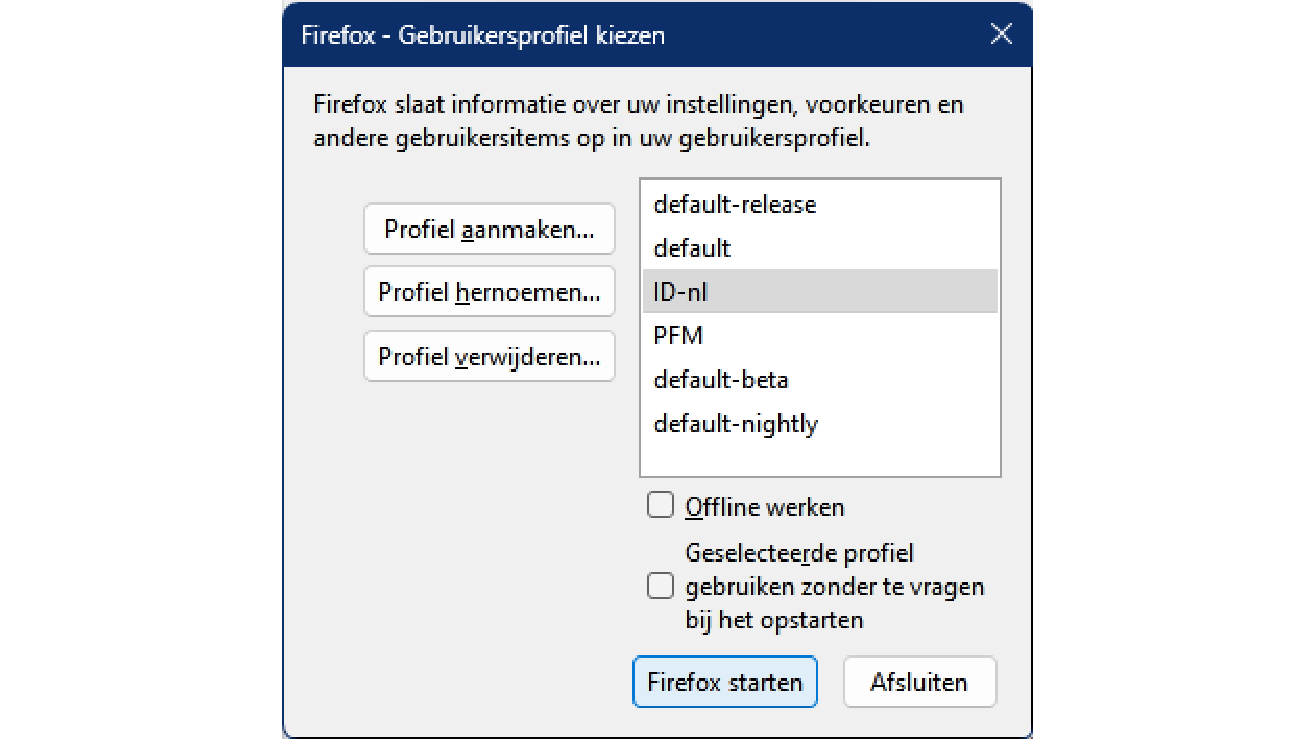
Task: Enable the use-selected-profile-without-asking checkbox square
Action: (x=660, y=586)
